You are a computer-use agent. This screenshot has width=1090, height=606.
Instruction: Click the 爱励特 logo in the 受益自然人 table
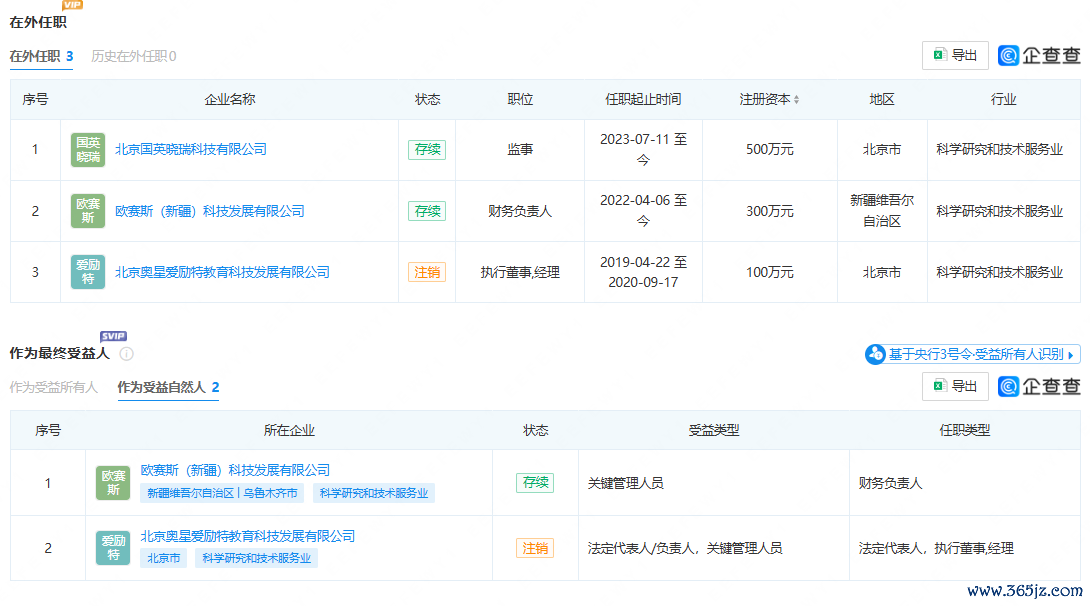click(x=113, y=548)
